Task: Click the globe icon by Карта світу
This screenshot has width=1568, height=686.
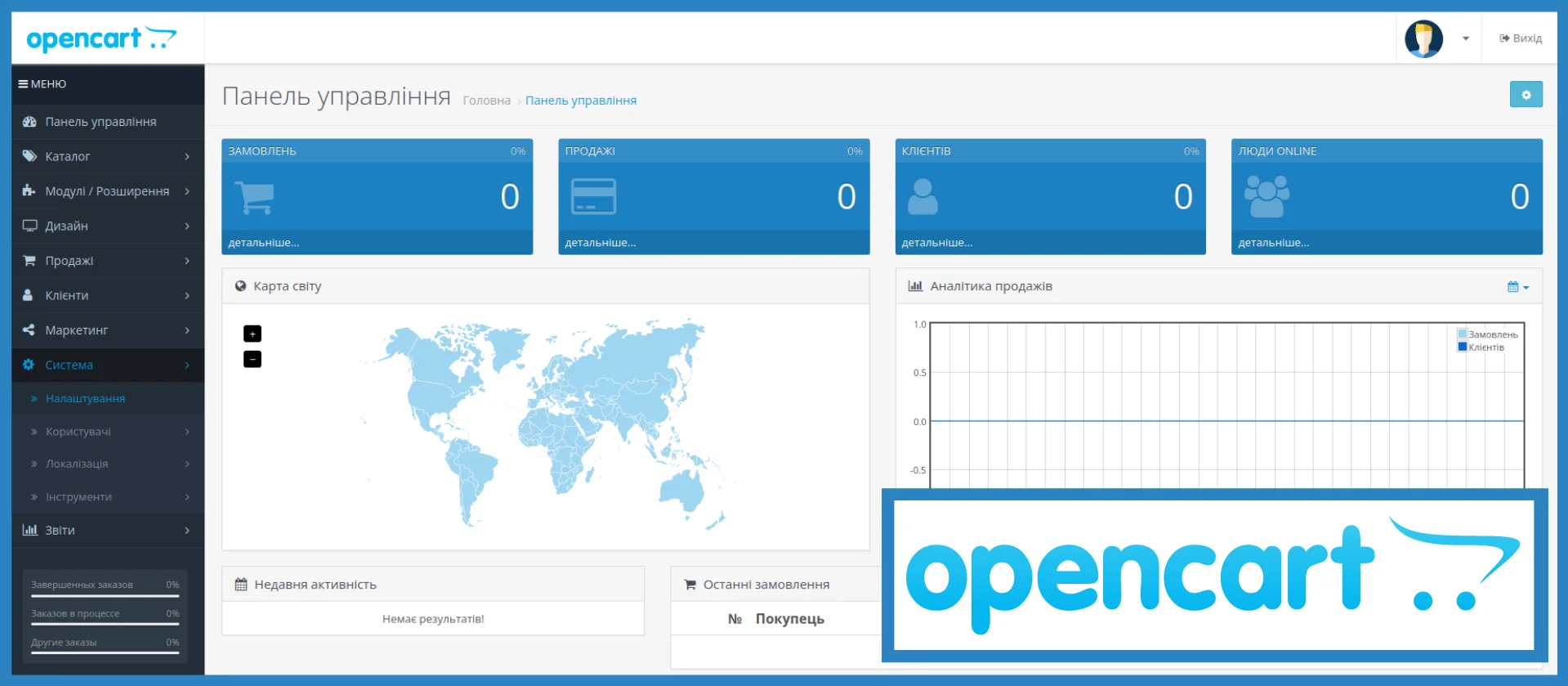Action: coord(240,286)
